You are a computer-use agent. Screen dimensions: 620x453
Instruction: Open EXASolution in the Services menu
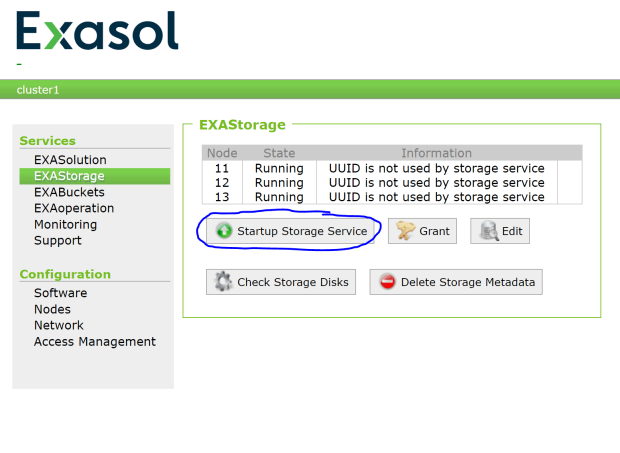pyautogui.click(x=70, y=160)
